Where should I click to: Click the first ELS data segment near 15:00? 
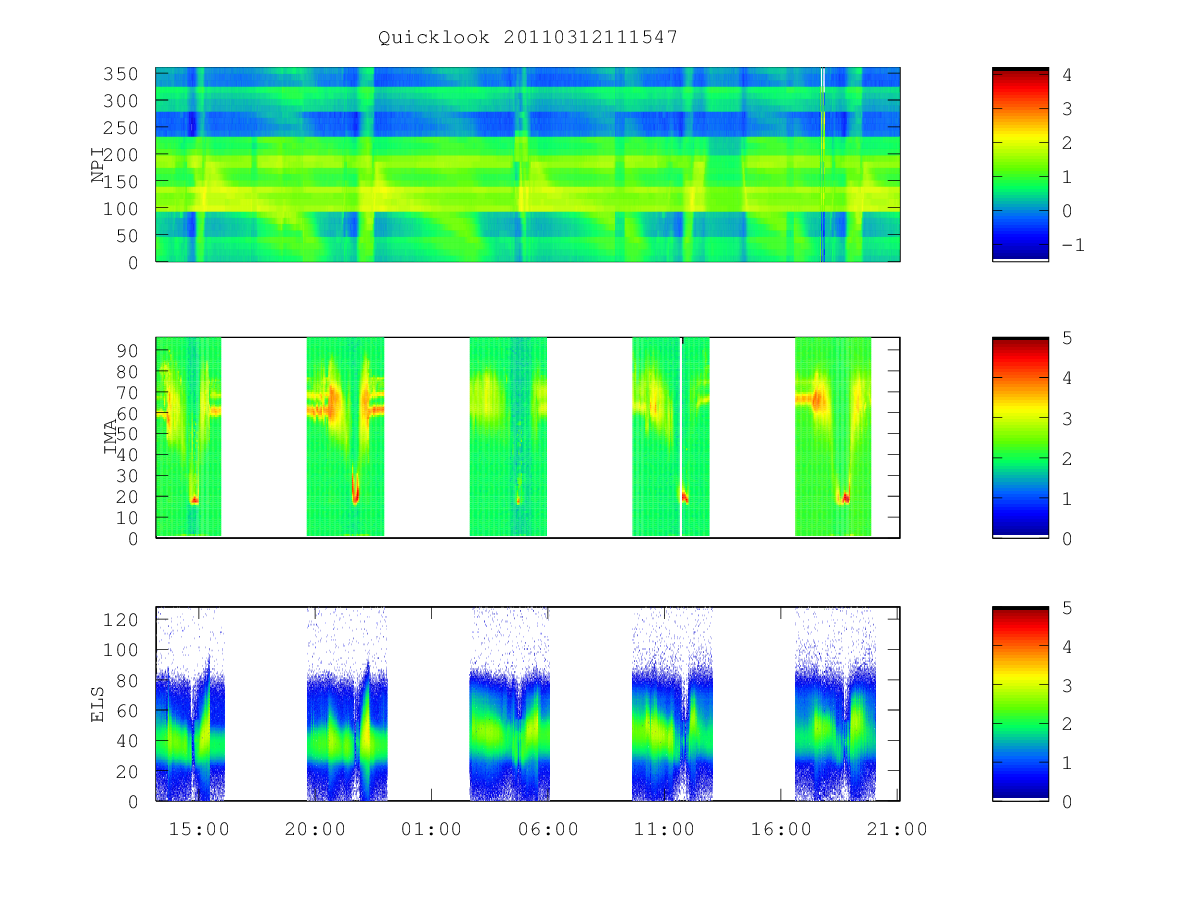pyautogui.click(x=191, y=704)
